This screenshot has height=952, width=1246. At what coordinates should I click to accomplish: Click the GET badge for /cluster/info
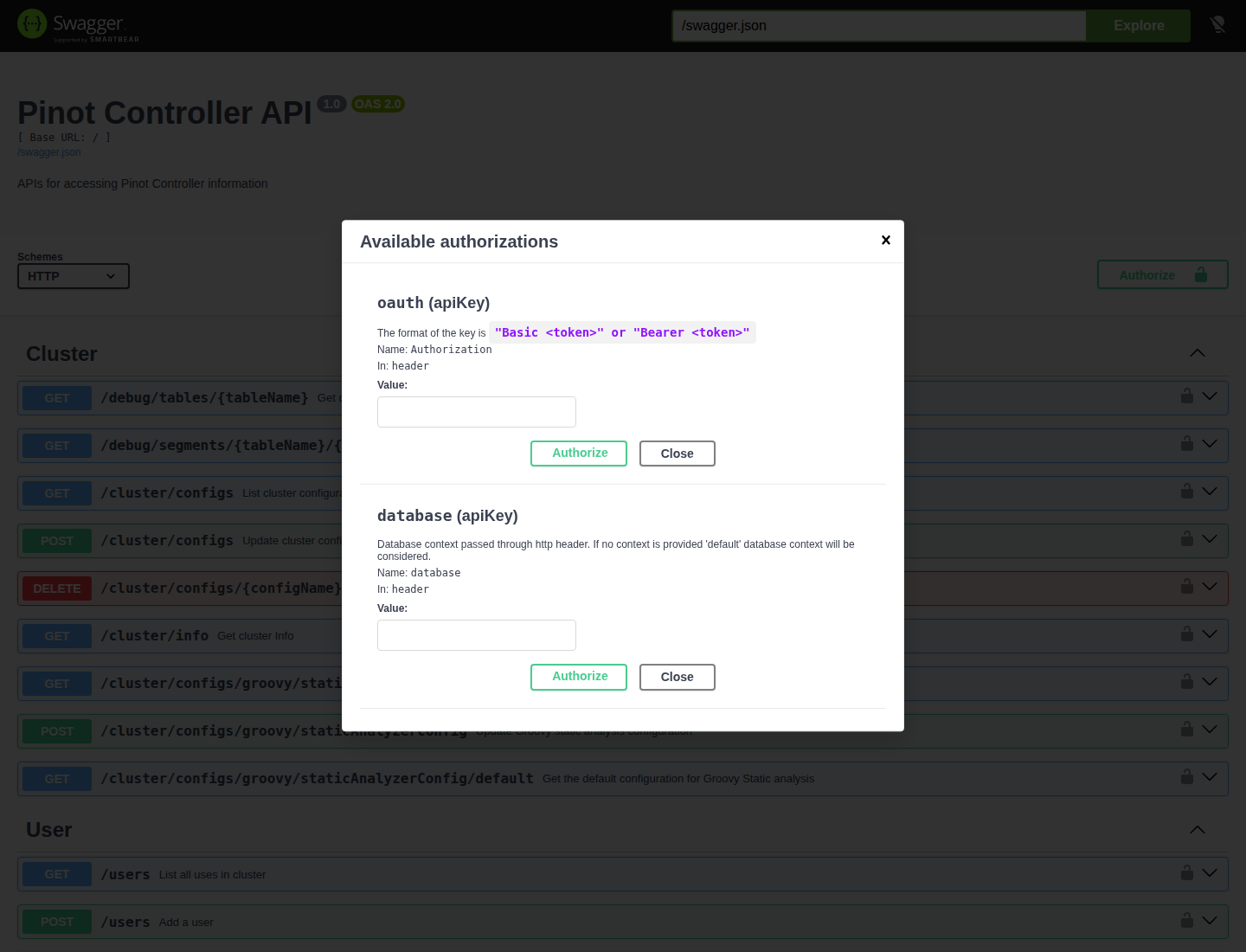click(57, 636)
